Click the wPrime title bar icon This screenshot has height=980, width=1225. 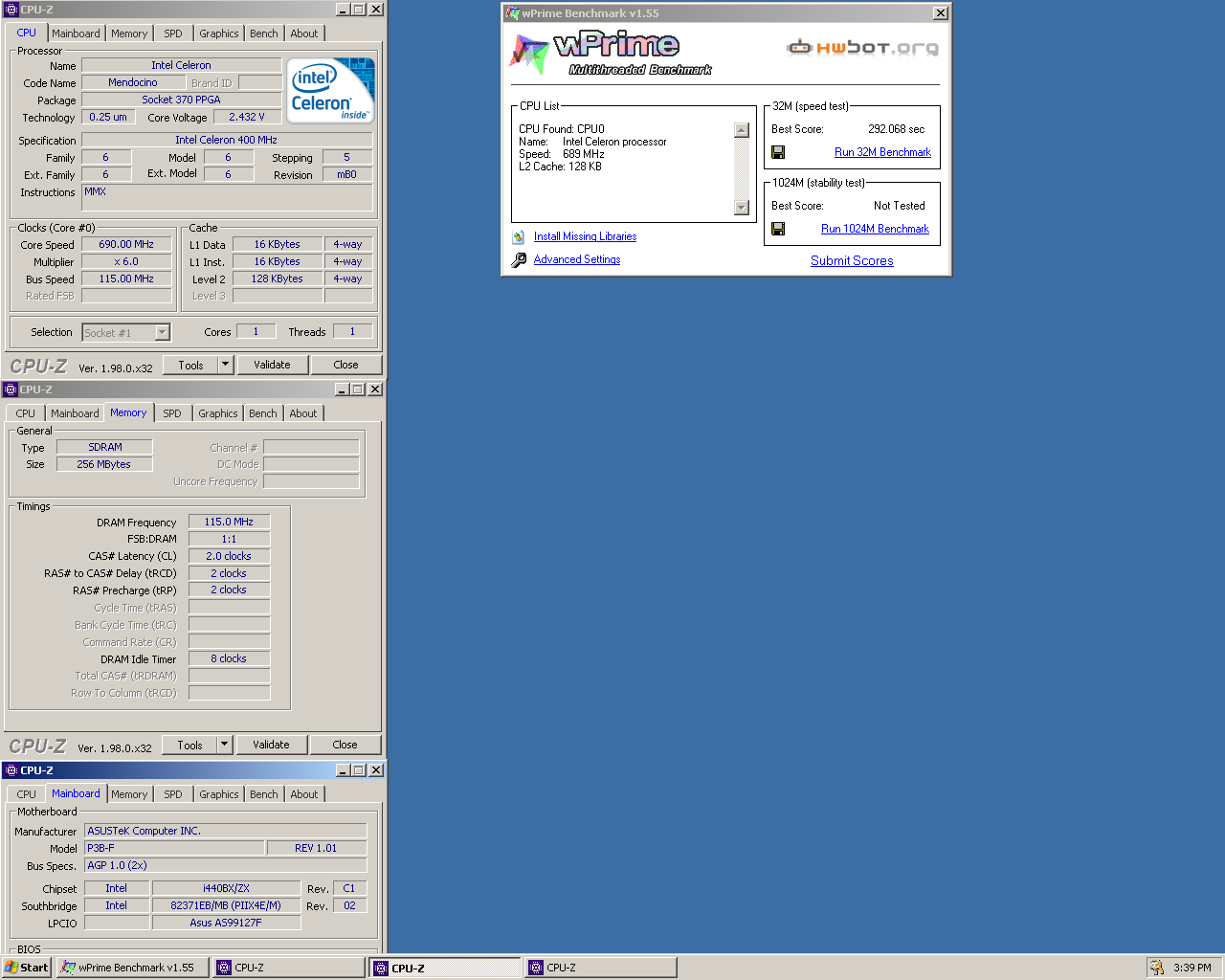coord(512,13)
